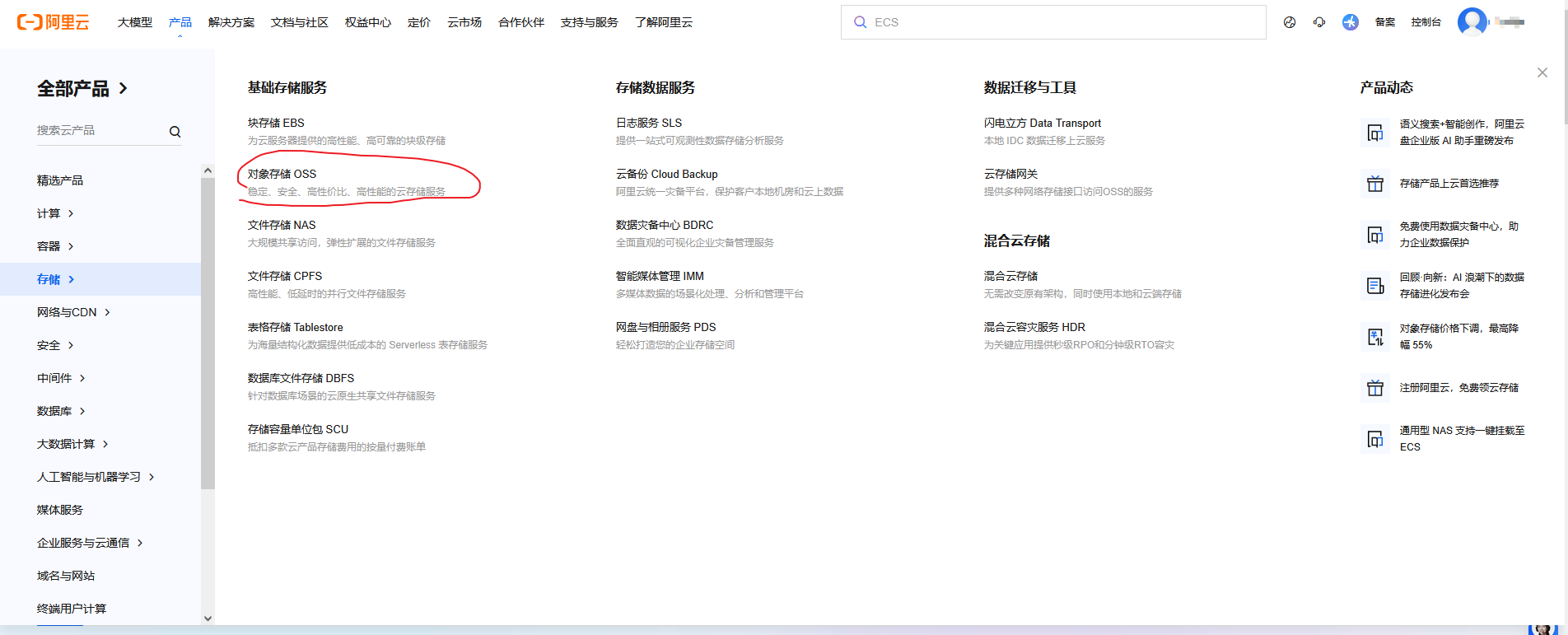
Task: Select 域名与网站 in the sidebar
Action: pos(66,576)
